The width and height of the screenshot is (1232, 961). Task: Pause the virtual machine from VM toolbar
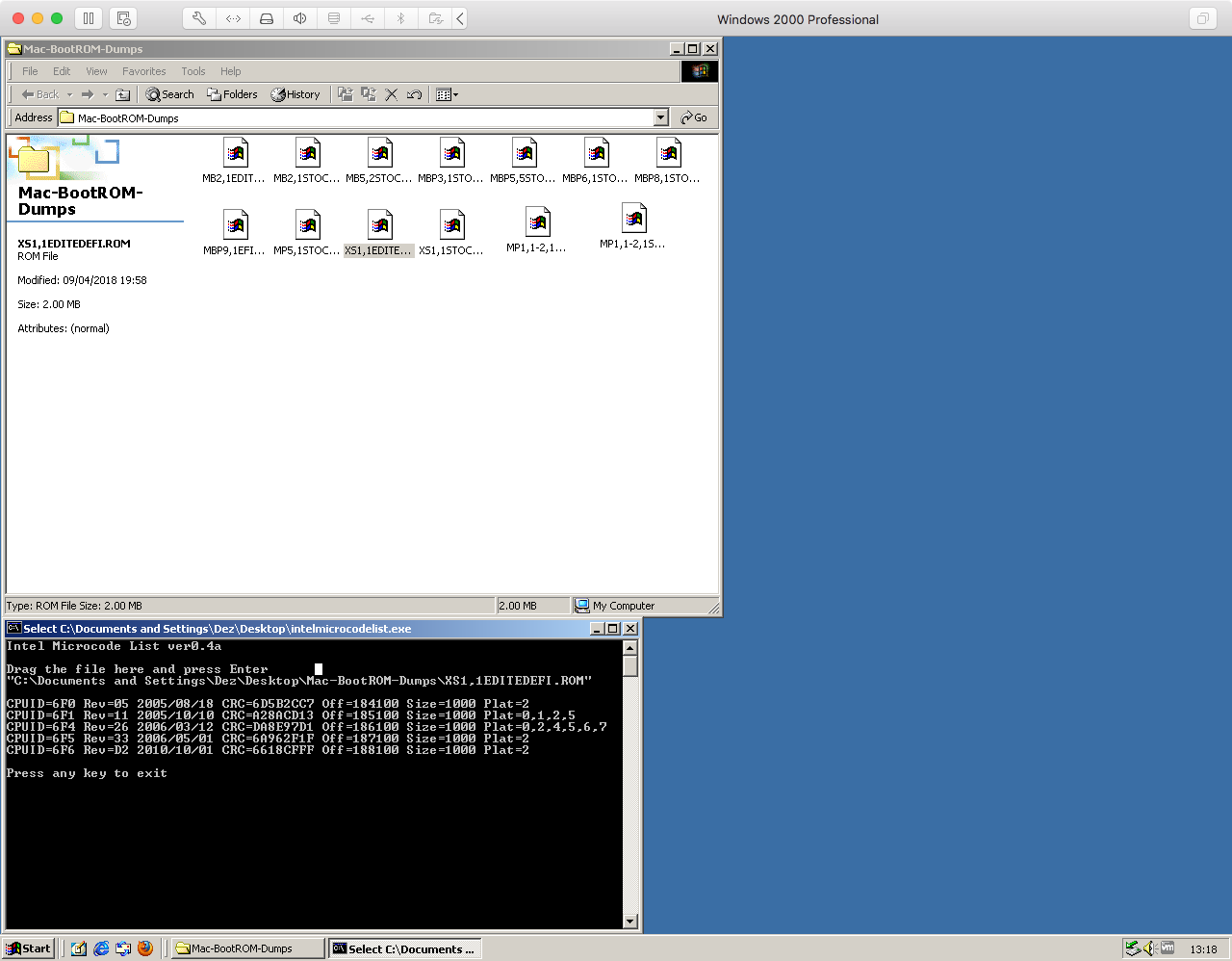click(88, 18)
